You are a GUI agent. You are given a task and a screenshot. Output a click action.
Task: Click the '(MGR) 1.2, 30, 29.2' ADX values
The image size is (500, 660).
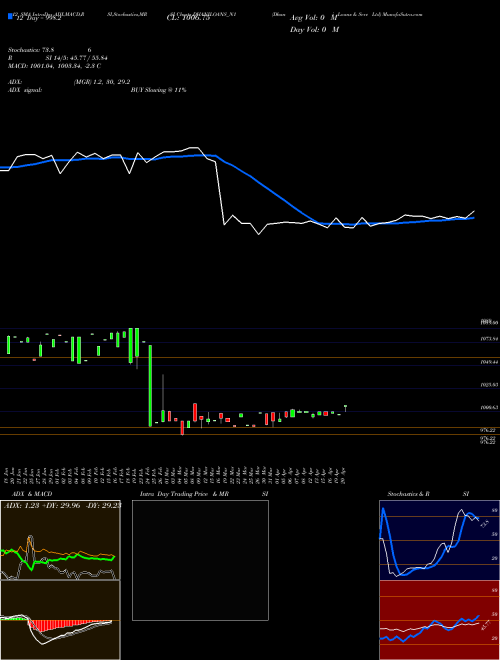coord(101,82)
